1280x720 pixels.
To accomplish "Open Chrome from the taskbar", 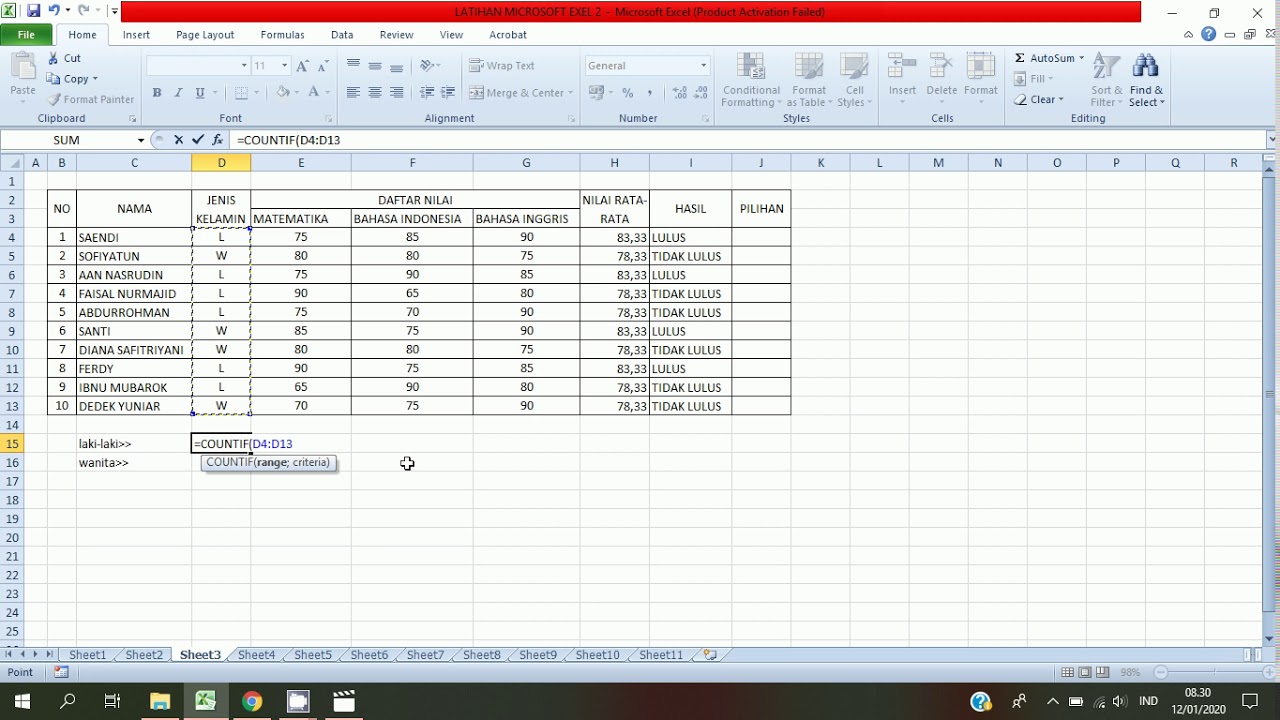I will click(x=252, y=701).
